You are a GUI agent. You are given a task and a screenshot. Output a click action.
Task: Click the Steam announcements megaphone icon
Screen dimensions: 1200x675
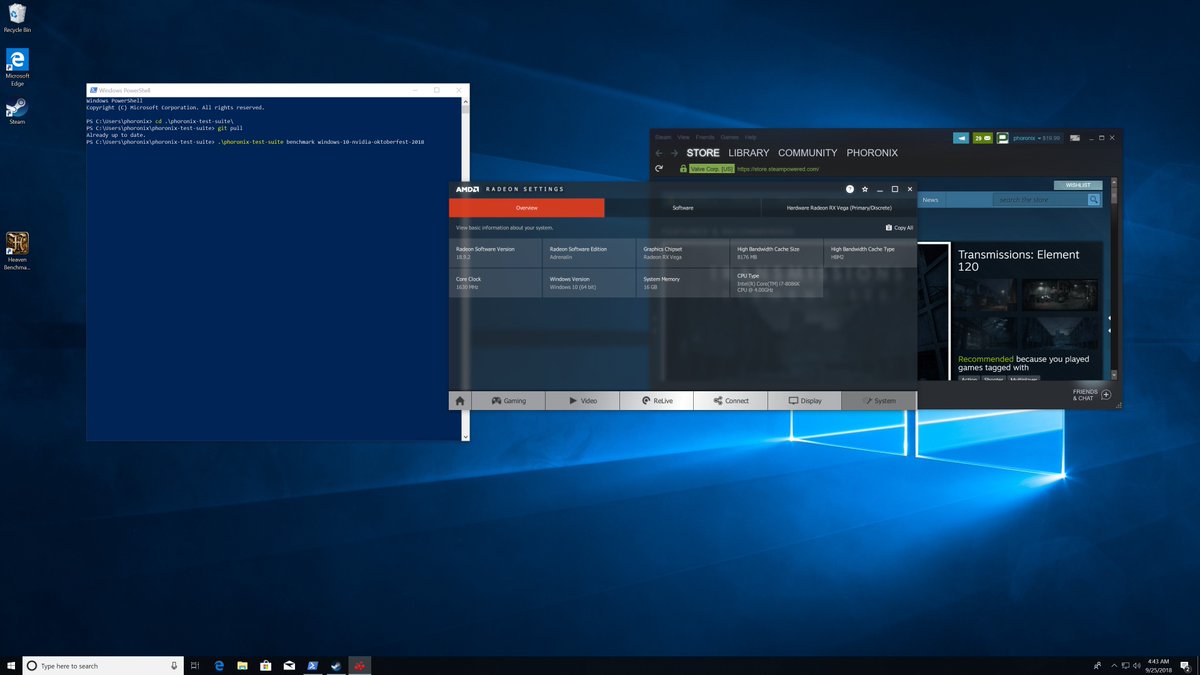tap(961, 138)
